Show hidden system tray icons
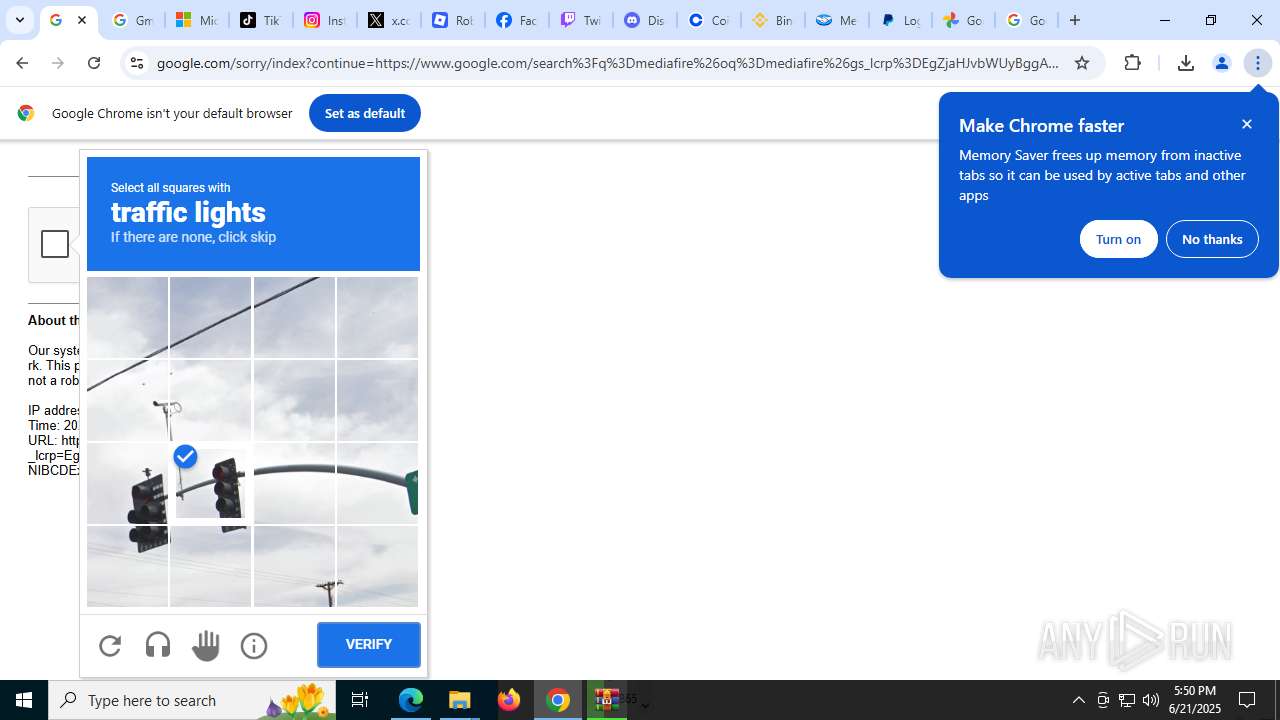 click(x=1079, y=700)
